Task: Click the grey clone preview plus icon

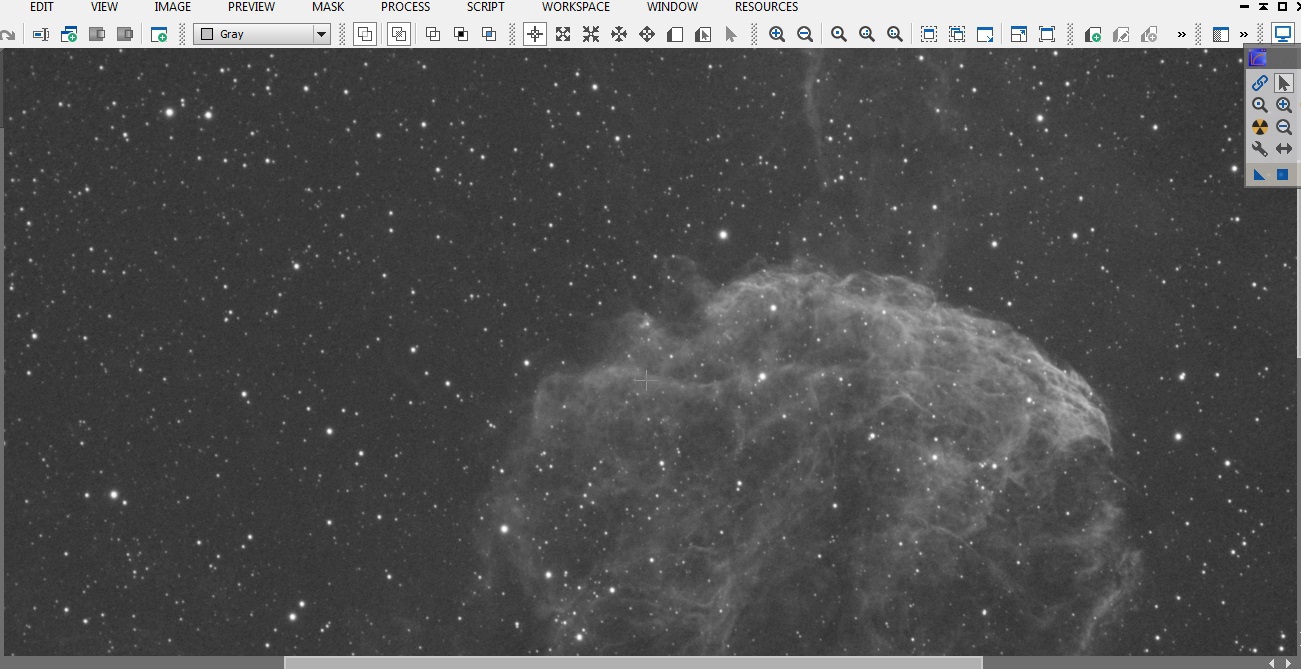Action: click(x=1149, y=34)
